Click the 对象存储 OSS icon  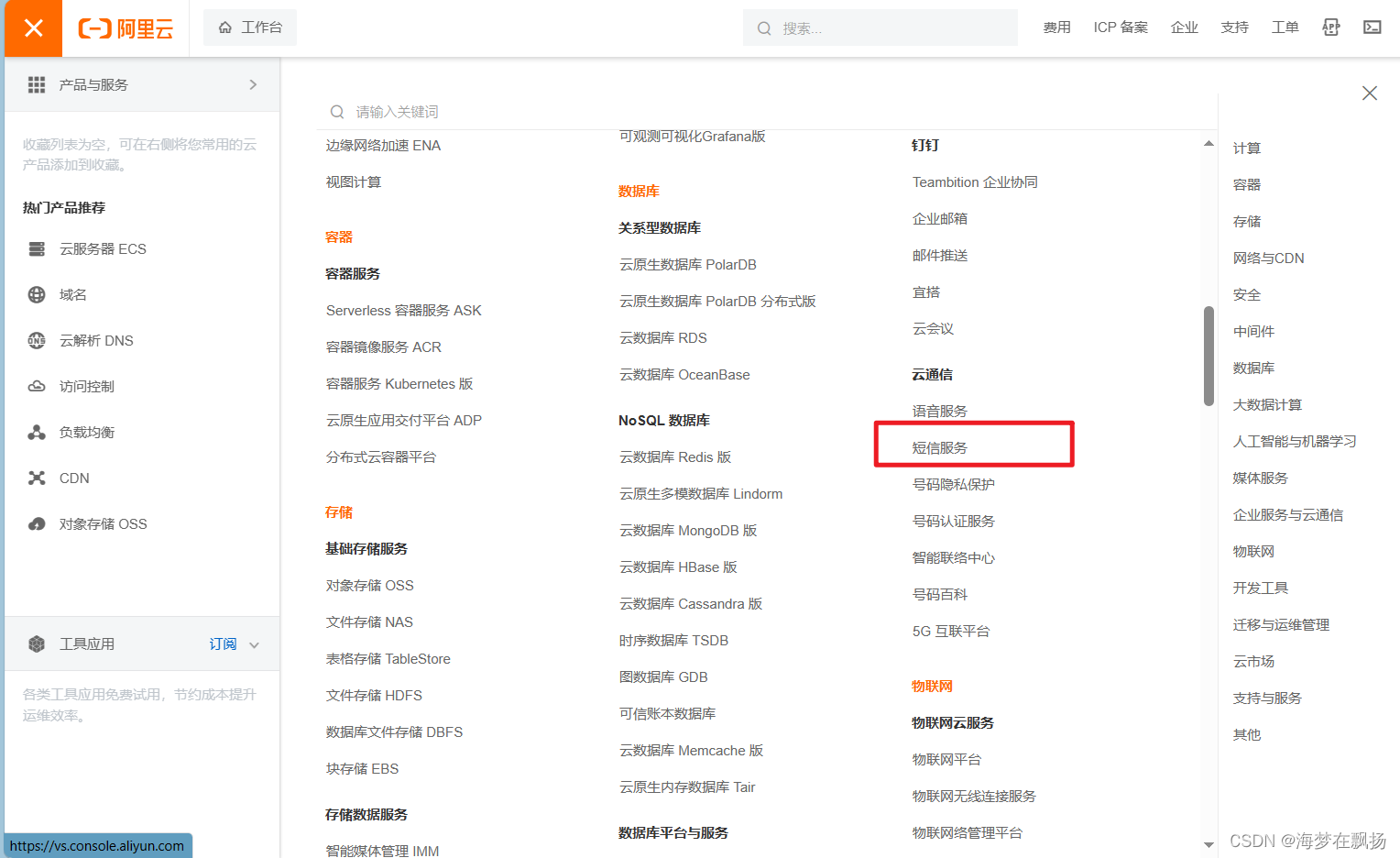tap(37, 523)
